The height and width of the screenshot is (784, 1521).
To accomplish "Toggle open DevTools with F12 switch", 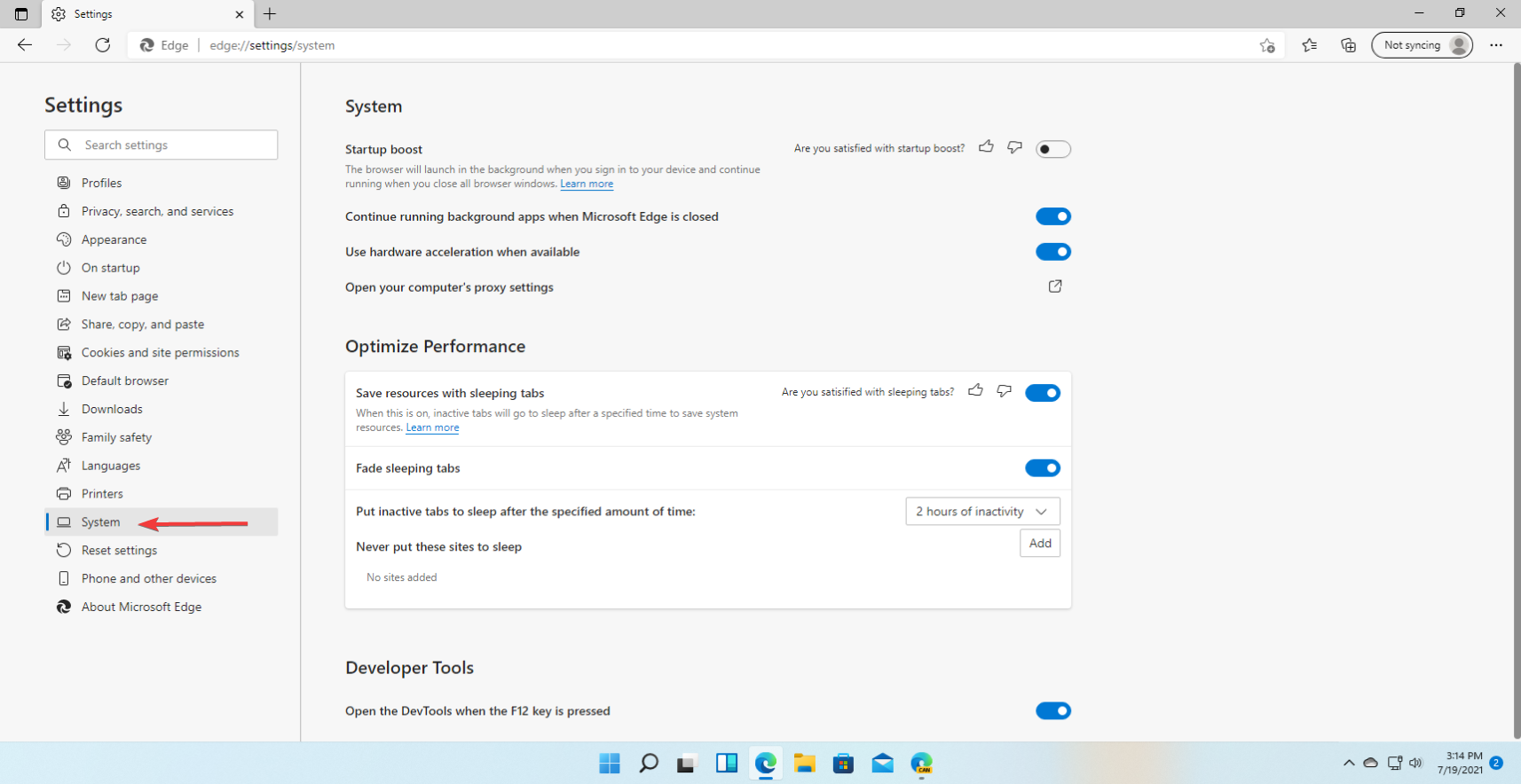I will coord(1053,711).
